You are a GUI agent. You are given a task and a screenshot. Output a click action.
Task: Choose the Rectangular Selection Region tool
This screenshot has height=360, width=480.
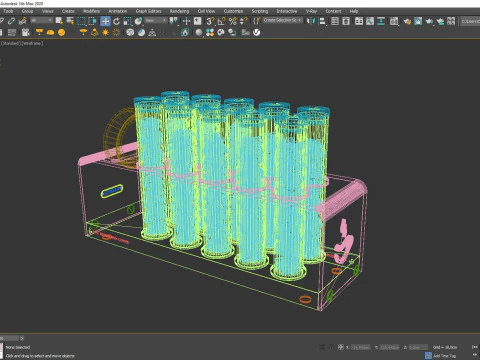pyautogui.click(x=81, y=21)
